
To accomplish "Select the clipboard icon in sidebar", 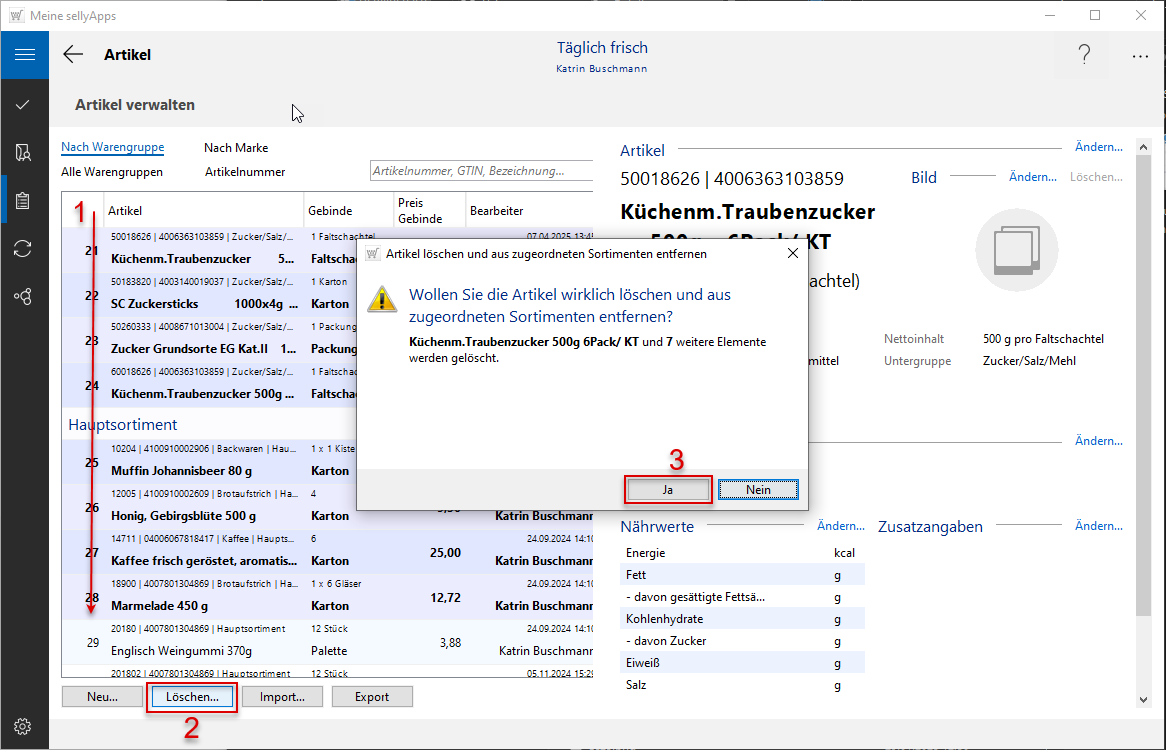I will click(24, 201).
